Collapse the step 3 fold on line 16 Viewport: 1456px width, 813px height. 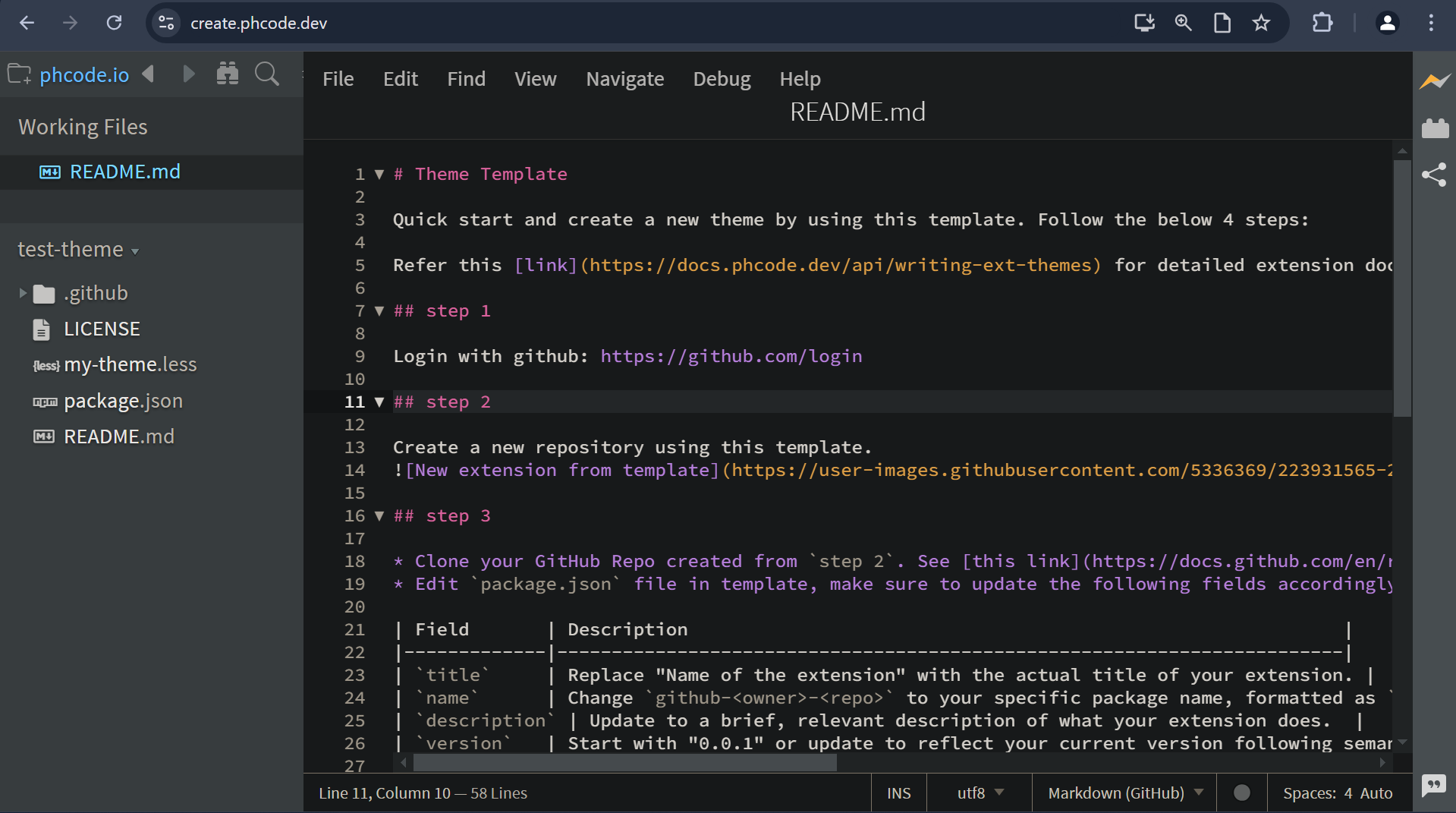click(379, 515)
